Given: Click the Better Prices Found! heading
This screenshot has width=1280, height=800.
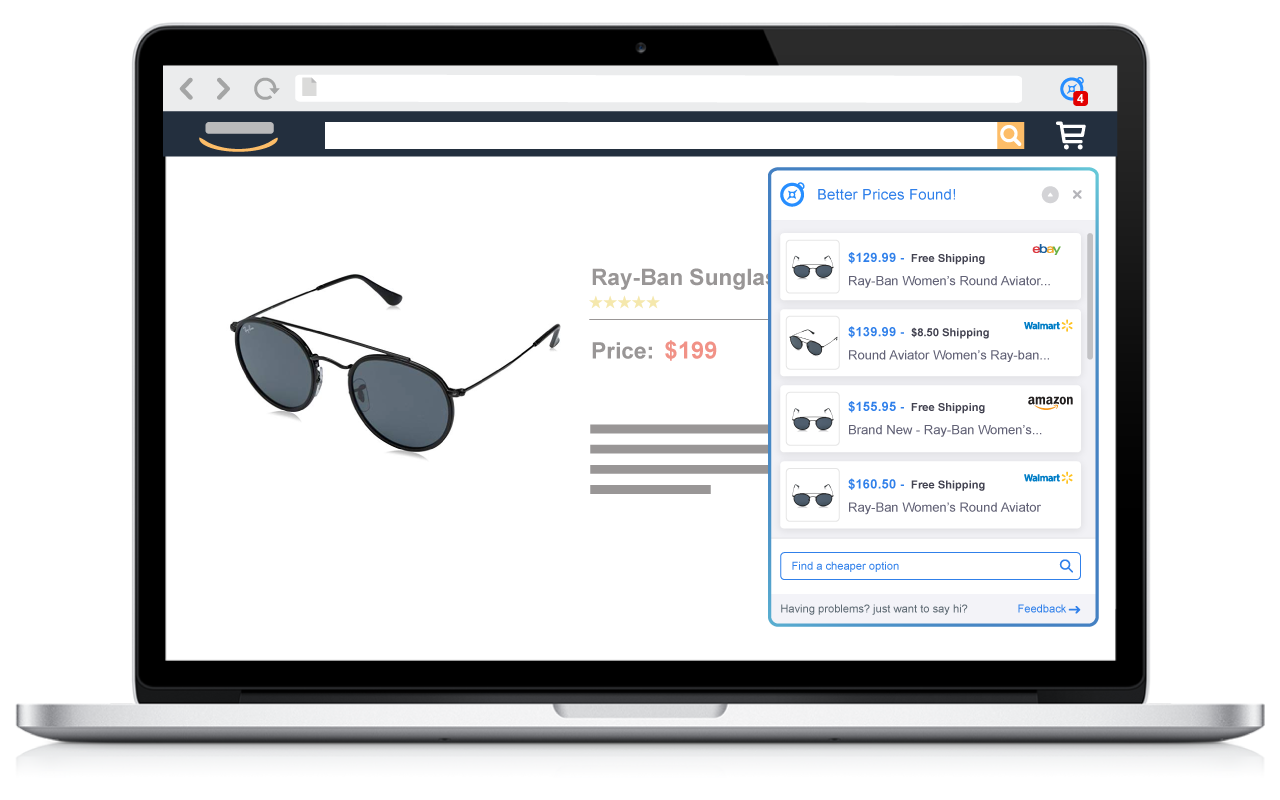Looking at the screenshot, I should point(886,195).
